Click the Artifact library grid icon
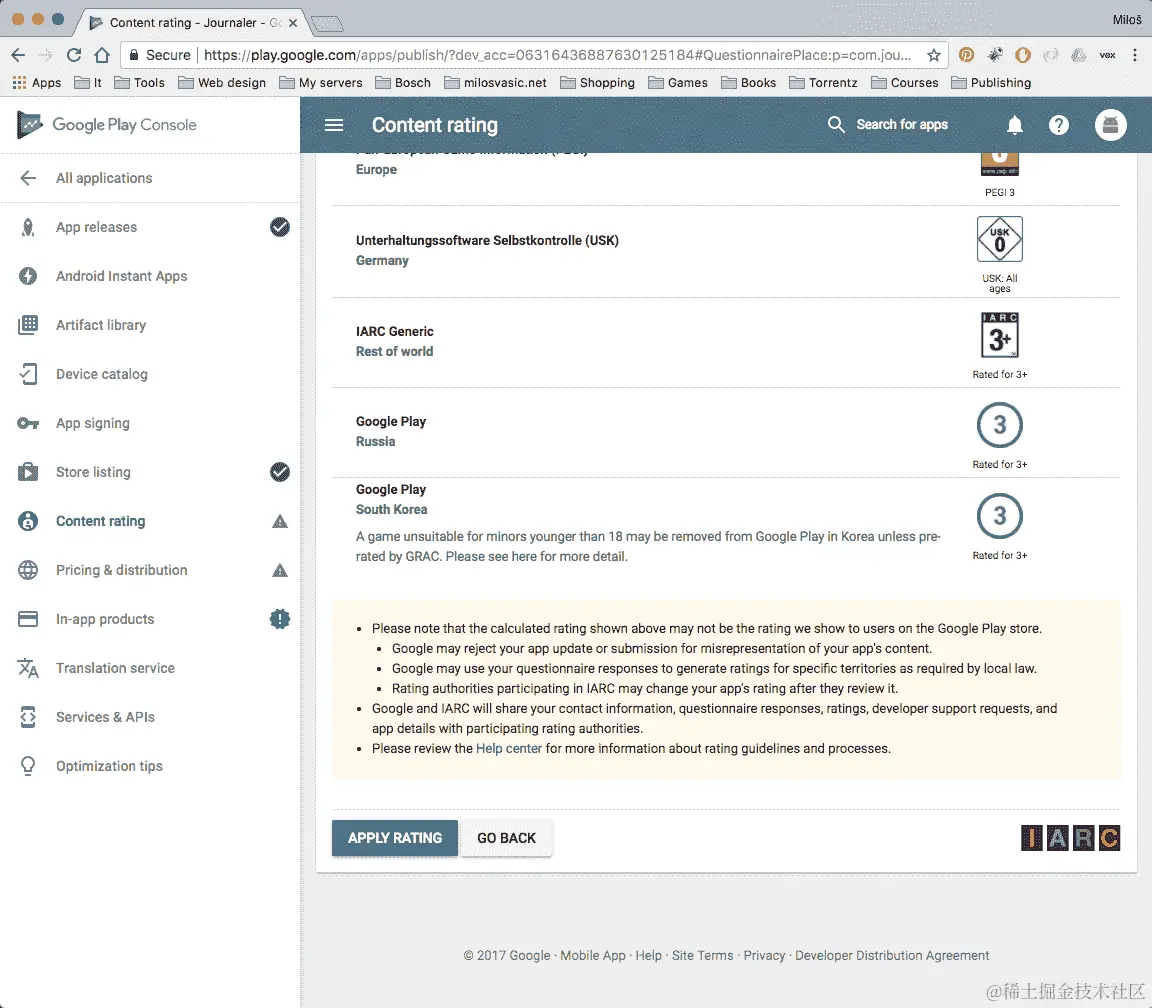Image resolution: width=1152 pixels, height=1008 pixels. 28,325
